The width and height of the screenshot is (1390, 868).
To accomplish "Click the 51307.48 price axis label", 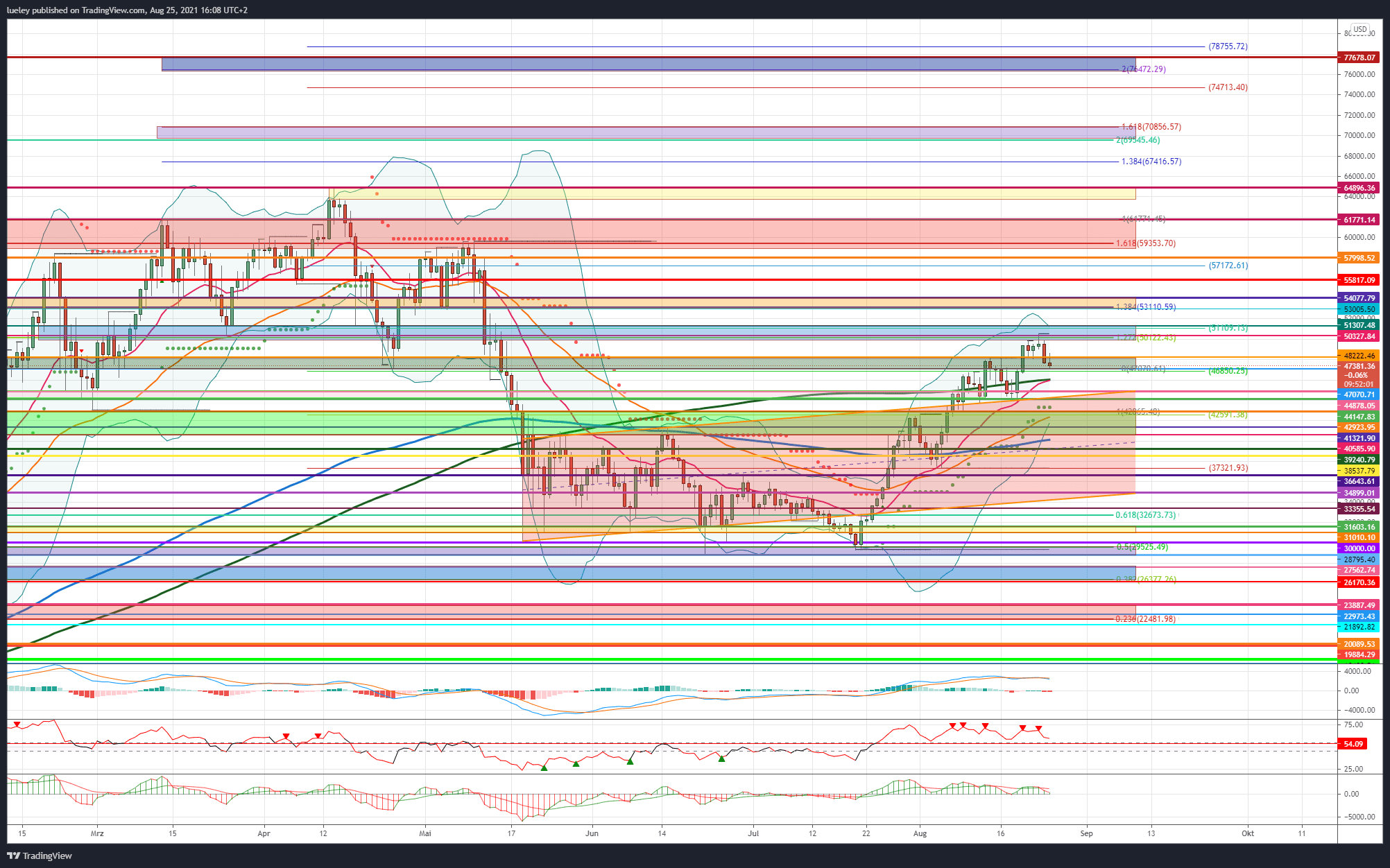I will 1359,325.
